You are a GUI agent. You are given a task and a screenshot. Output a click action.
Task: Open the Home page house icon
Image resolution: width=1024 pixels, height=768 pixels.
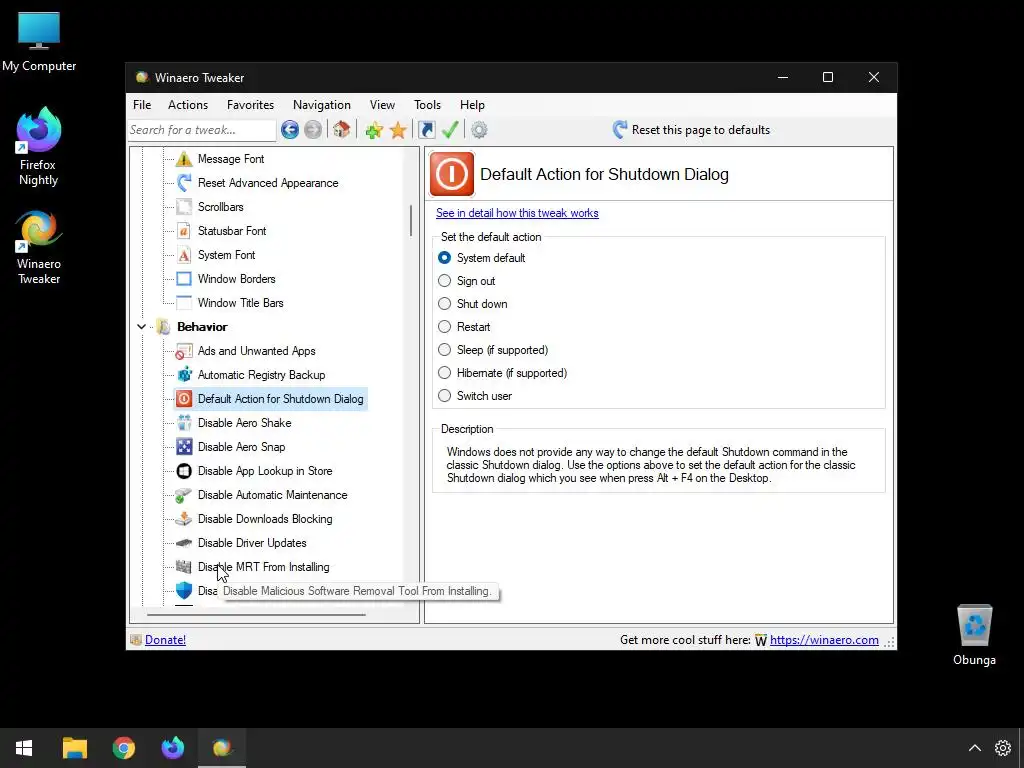coord(342,130)
